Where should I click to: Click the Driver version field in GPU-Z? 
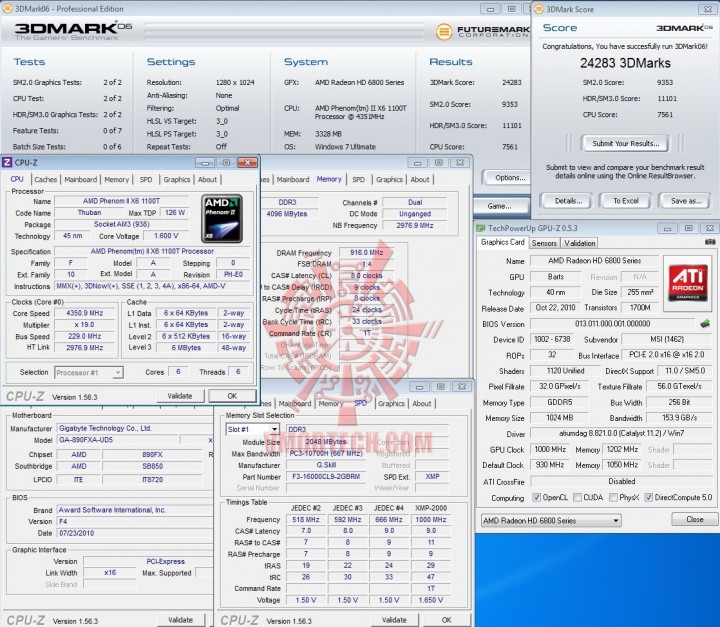pos(622,433)
